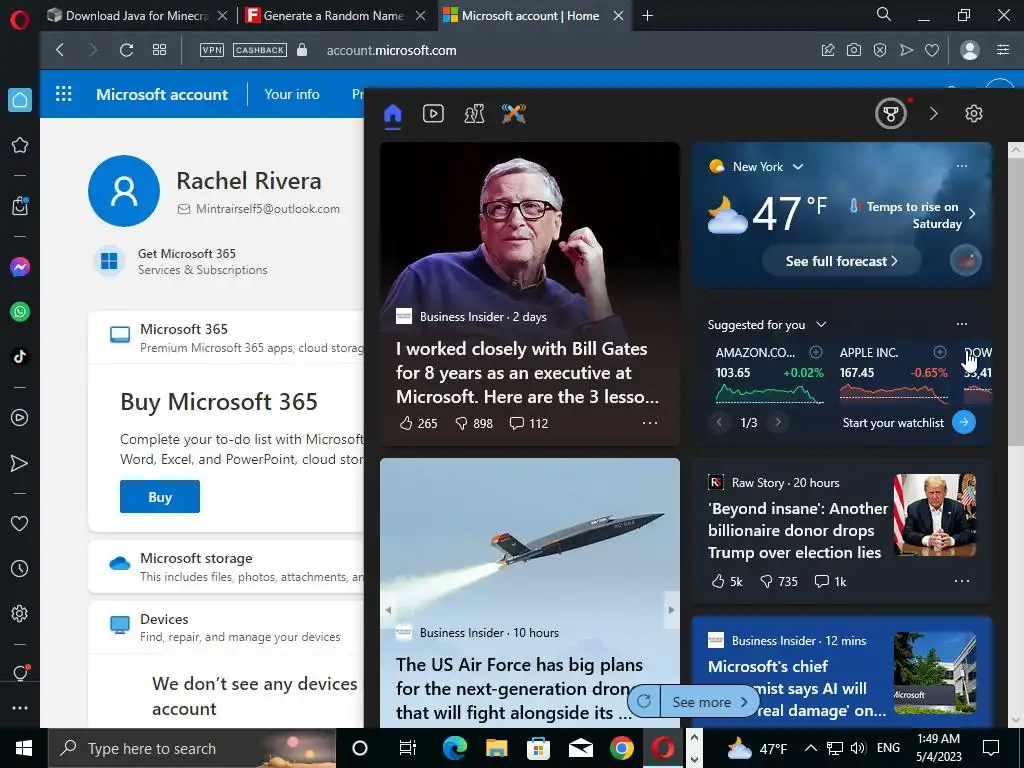Open widgets panel settings gear
Viewport: 1024px width, 768px height.
pyautogui.click(x=974, y=114)
